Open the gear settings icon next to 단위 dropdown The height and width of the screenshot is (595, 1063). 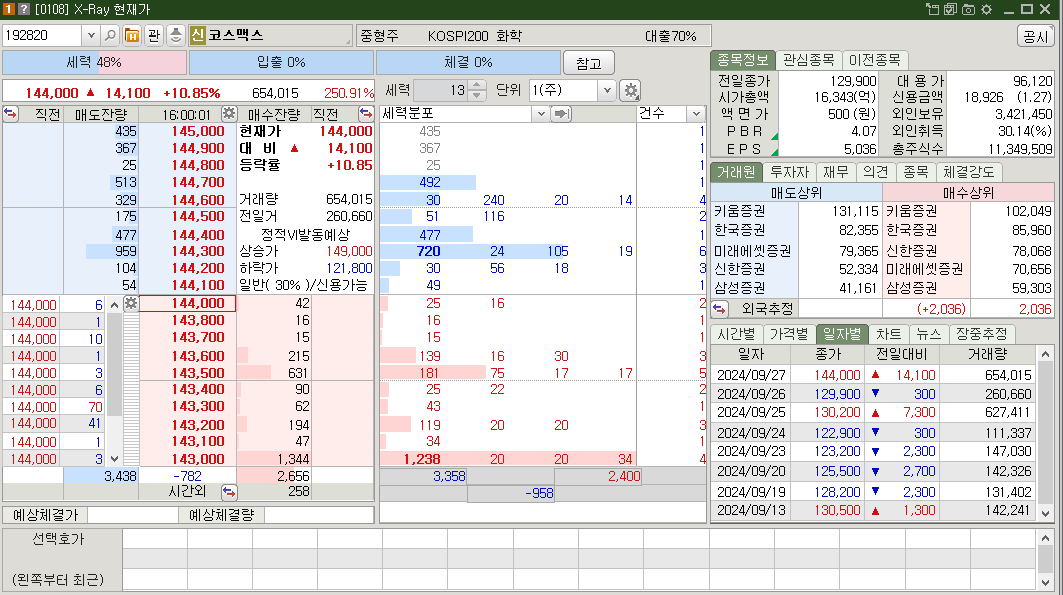[x=630, y=91]
